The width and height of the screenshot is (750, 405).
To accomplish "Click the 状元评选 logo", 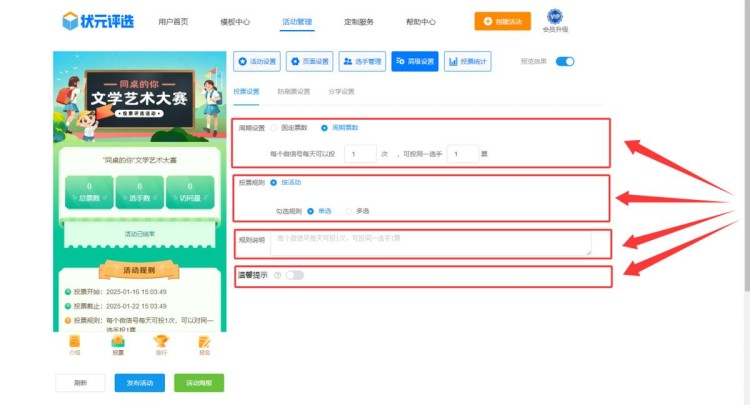I will [99, 21].
